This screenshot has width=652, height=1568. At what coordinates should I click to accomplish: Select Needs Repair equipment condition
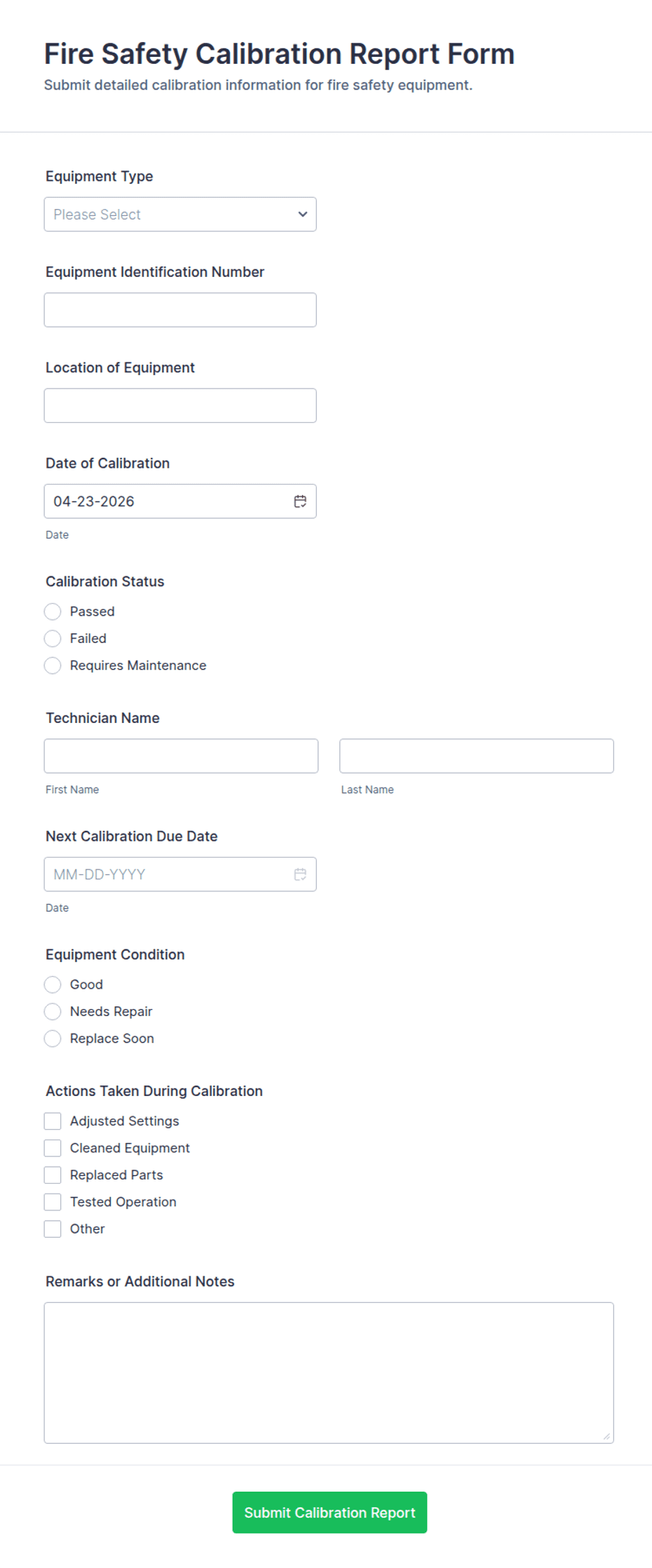point(53,1012)
